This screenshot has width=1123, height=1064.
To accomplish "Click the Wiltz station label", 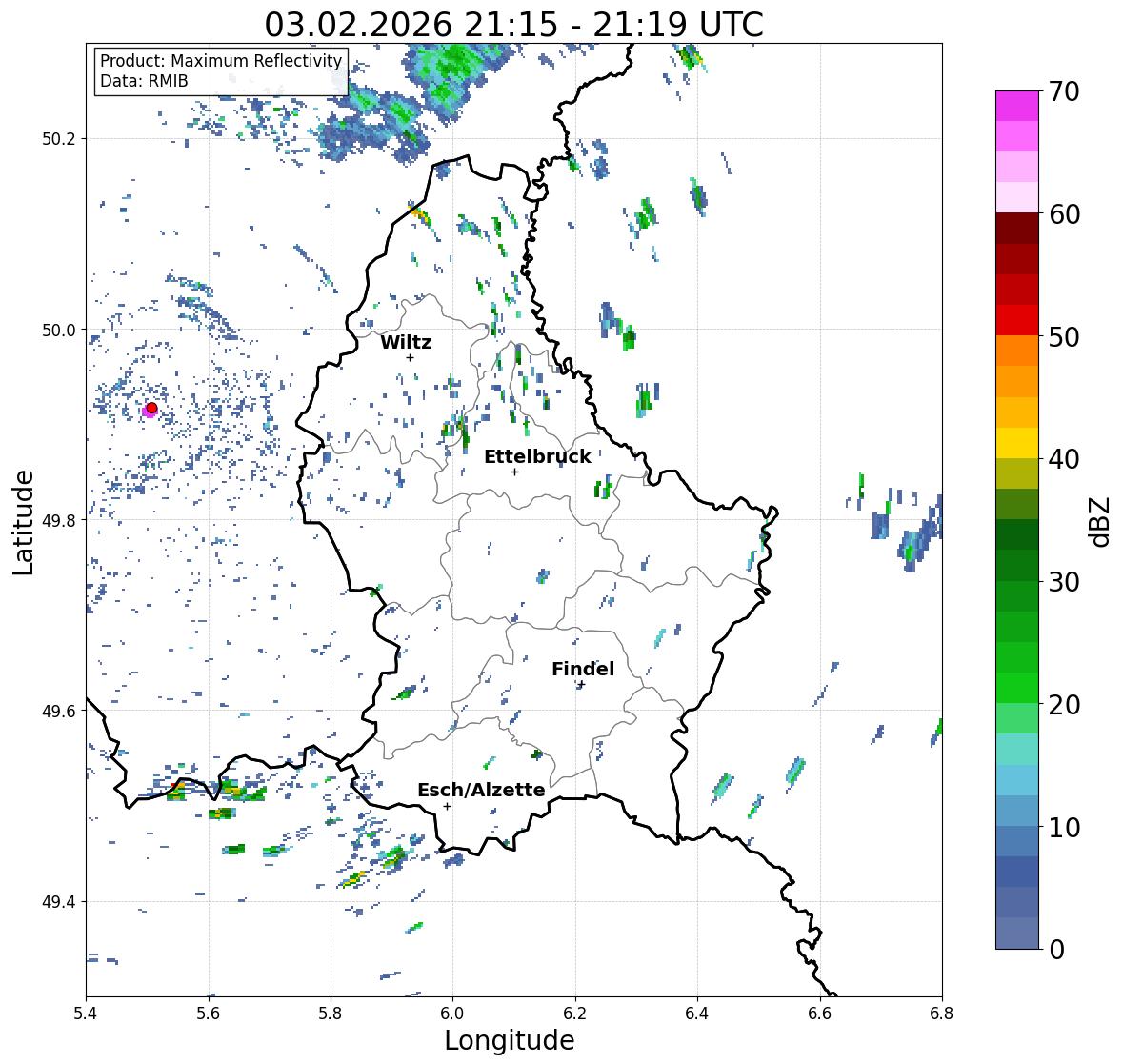I will tap(406, 342).
